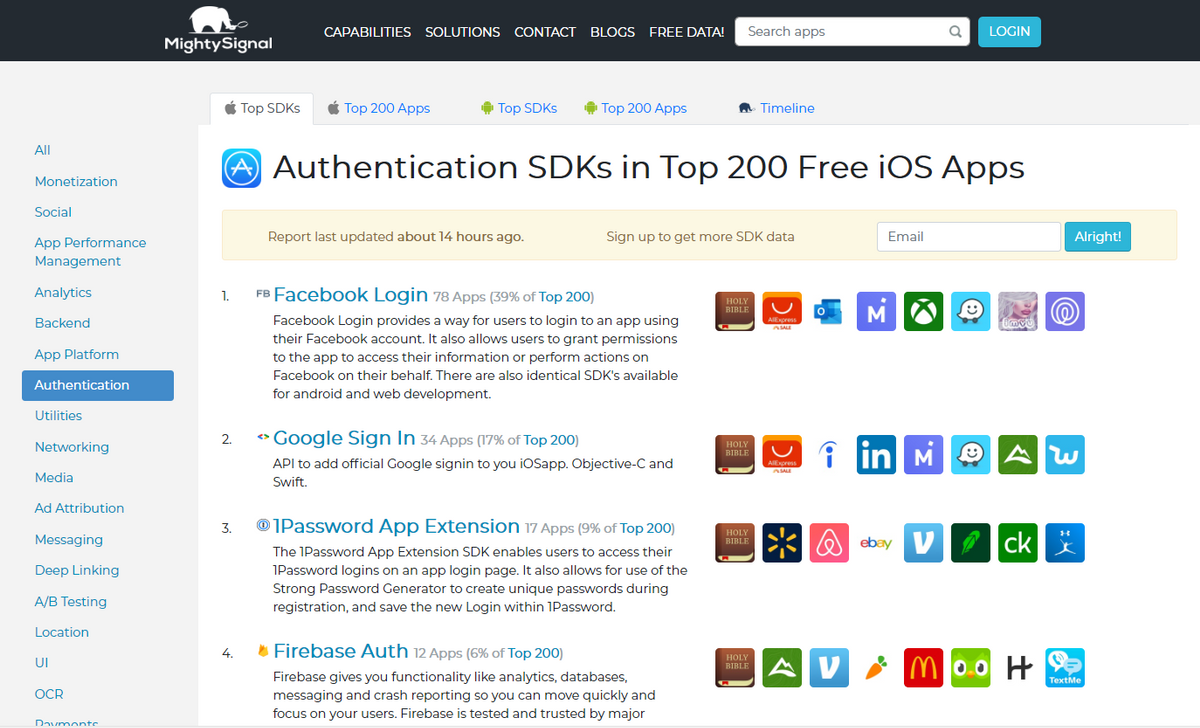Open the Timeline tab
Image resolution: width=1200 pixels, height=728 pixels.
point(777,108)
